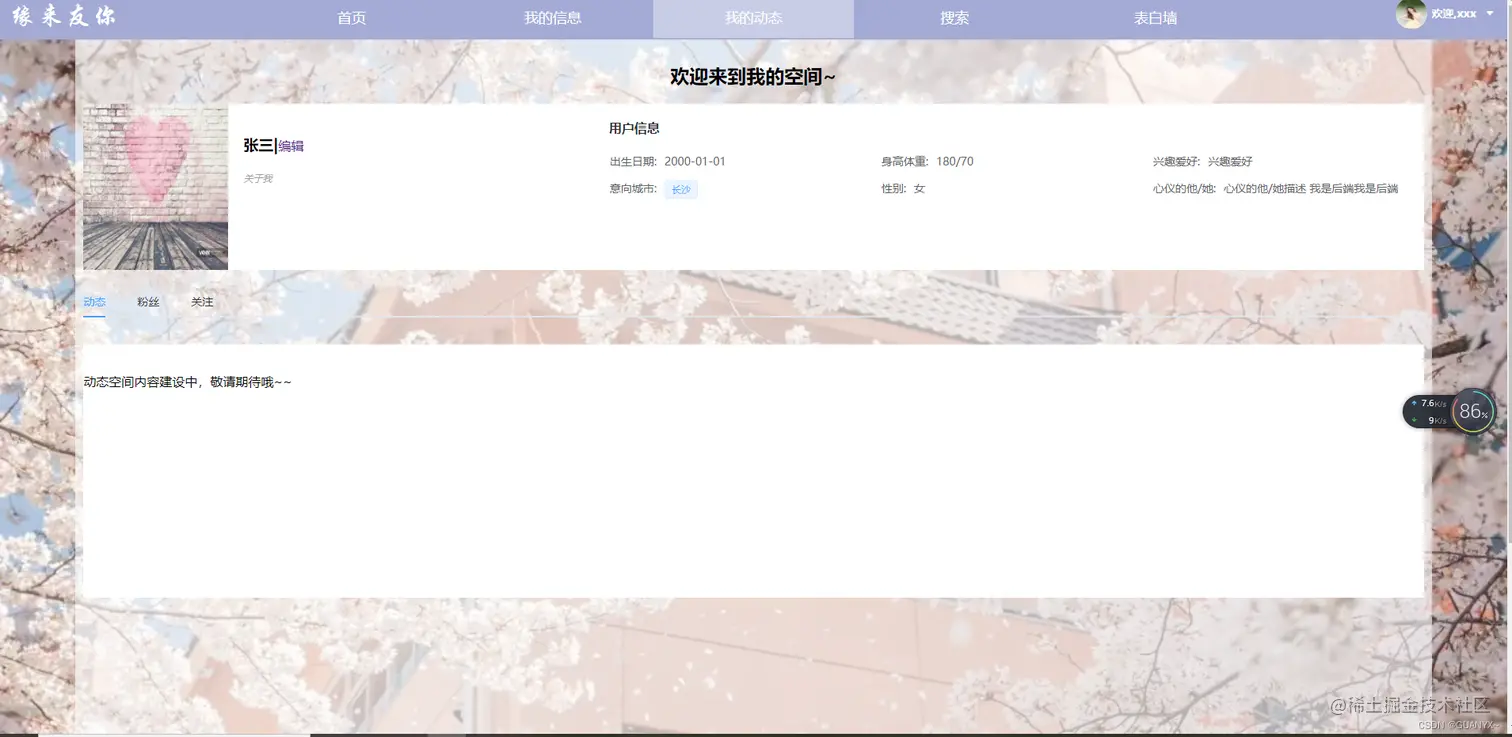Click the pink heart profile photo
This screenshot has height=737, width=1512.
click(x=155, y=187)
